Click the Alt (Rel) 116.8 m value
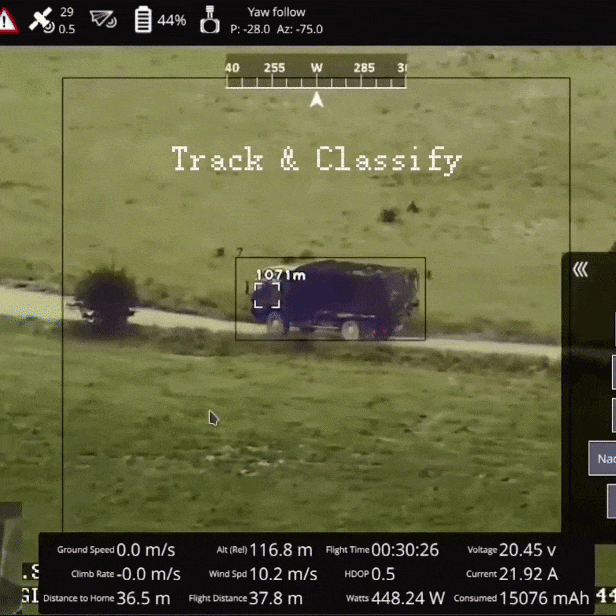This screenshot has width=616, height=616. 281,550
